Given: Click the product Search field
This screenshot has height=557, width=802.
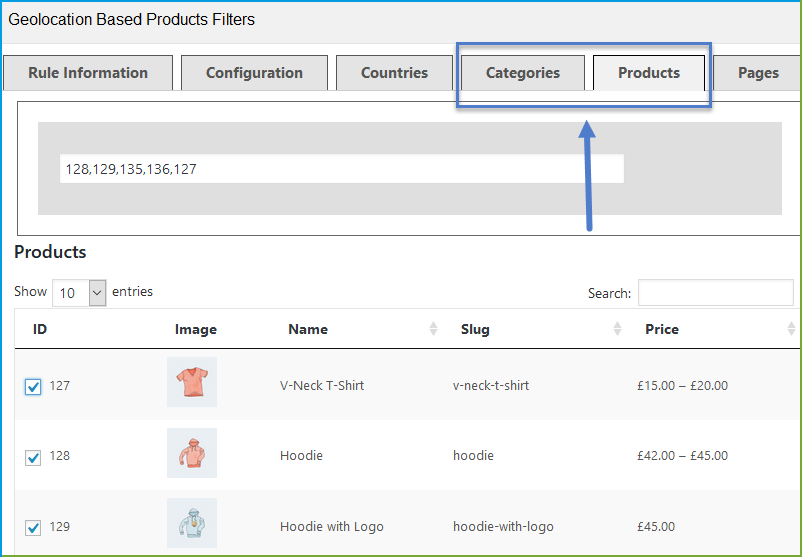Looking at the screenshot, I should click(x=715, y=293).
